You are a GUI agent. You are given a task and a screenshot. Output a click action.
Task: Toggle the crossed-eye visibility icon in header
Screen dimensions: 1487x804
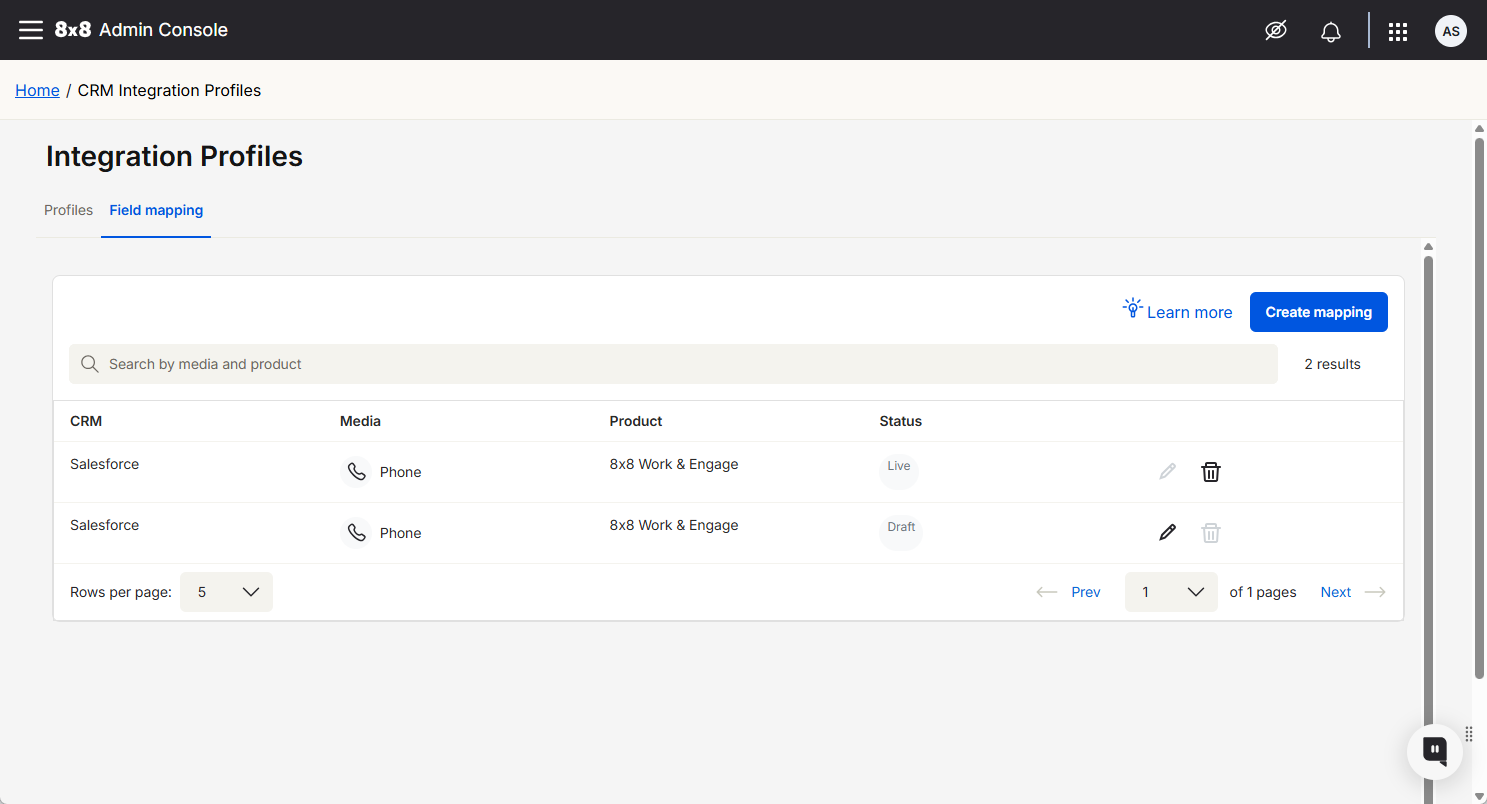coord(1275,31)
